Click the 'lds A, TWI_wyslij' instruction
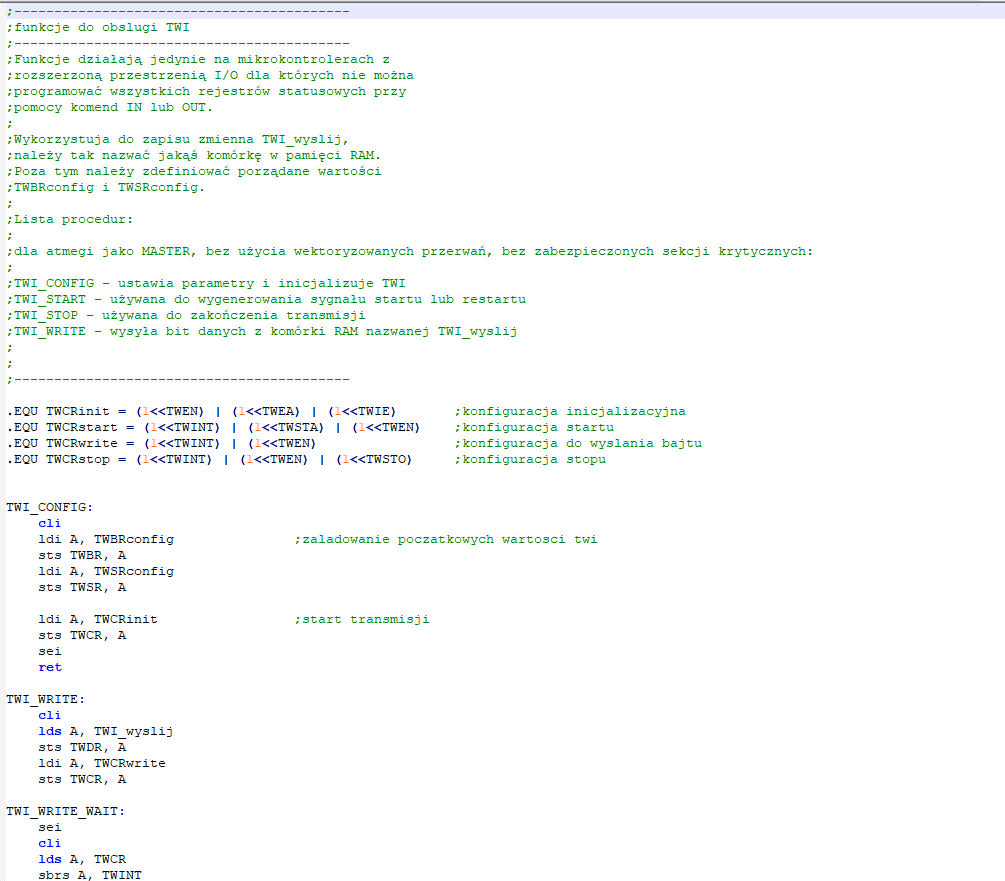1005x881 pixels. (x=106, y=731)
